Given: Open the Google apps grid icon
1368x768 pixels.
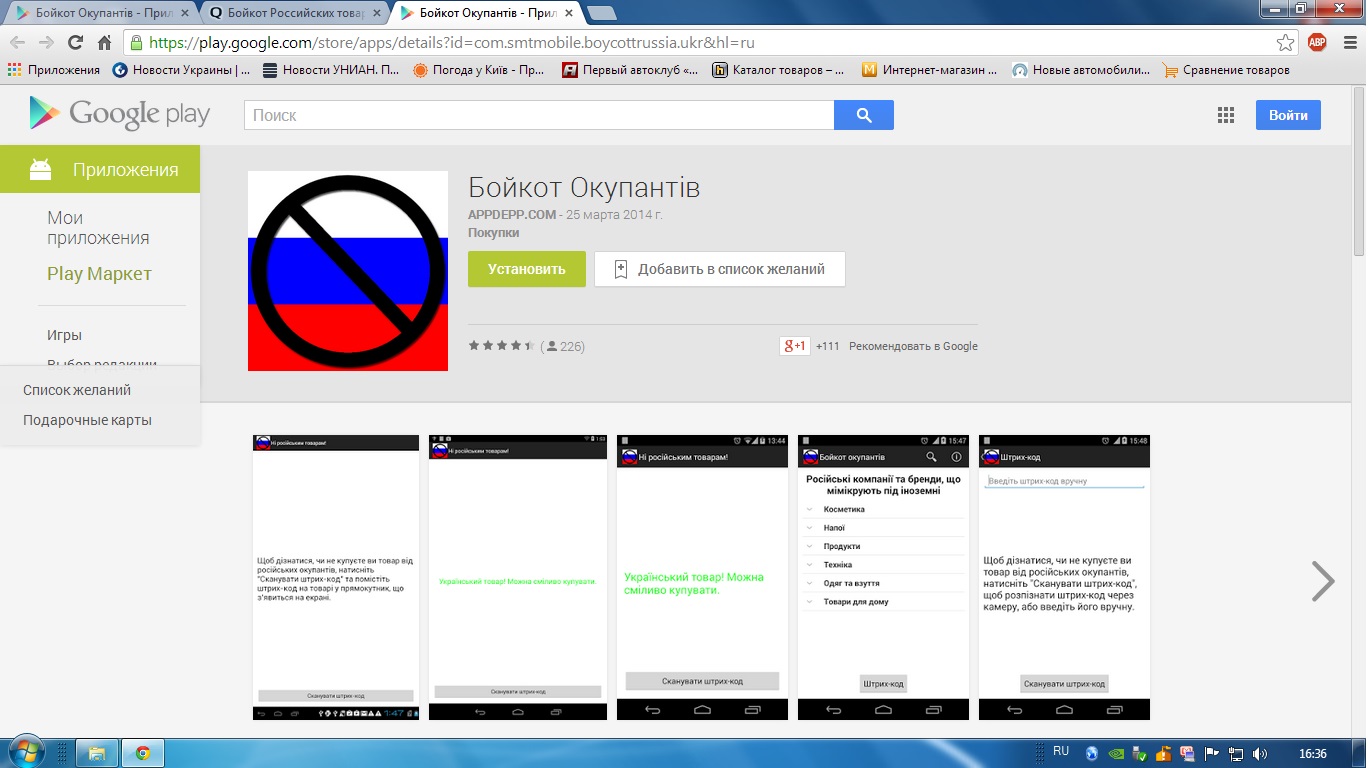Looking at the screenshot, I should tap(1226, 115).
